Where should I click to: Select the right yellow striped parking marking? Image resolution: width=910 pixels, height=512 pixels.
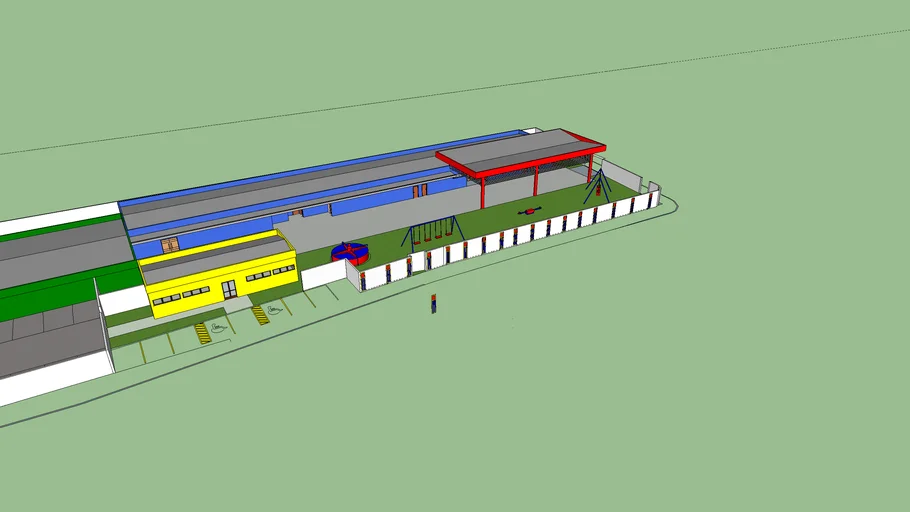(260, 314)
